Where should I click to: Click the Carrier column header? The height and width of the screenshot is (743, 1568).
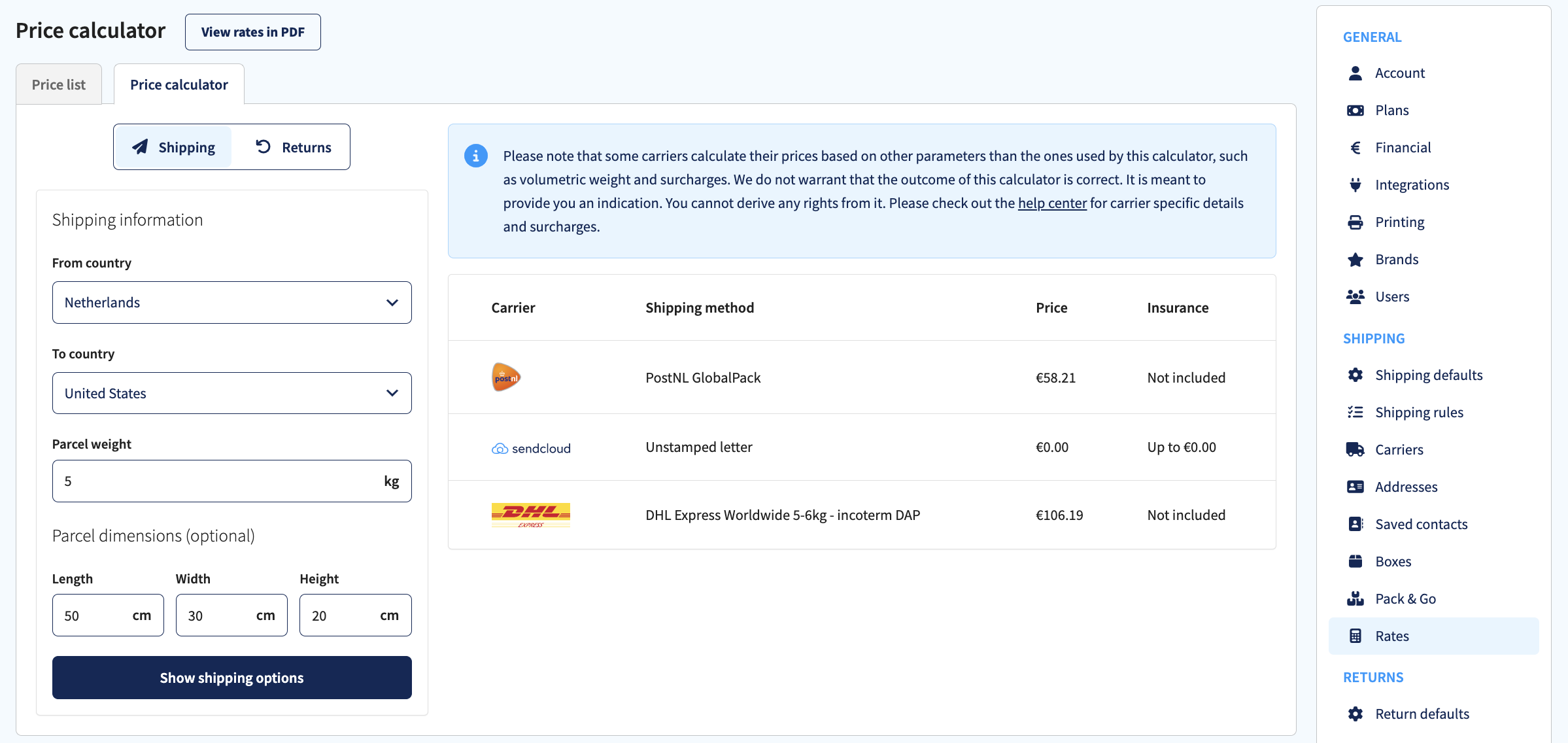[x=513, y=307]
